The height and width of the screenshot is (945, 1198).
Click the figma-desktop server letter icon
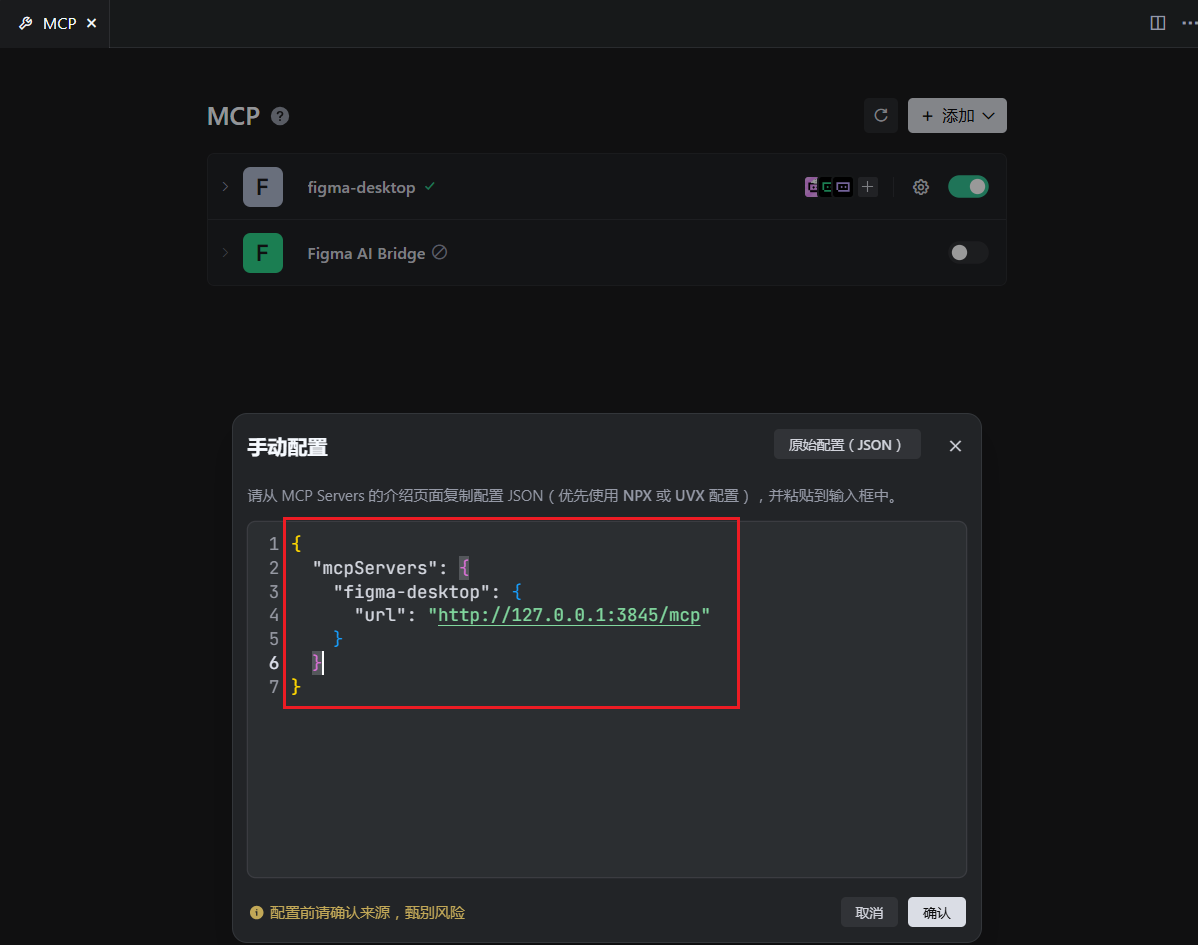(x=263, y=186)
